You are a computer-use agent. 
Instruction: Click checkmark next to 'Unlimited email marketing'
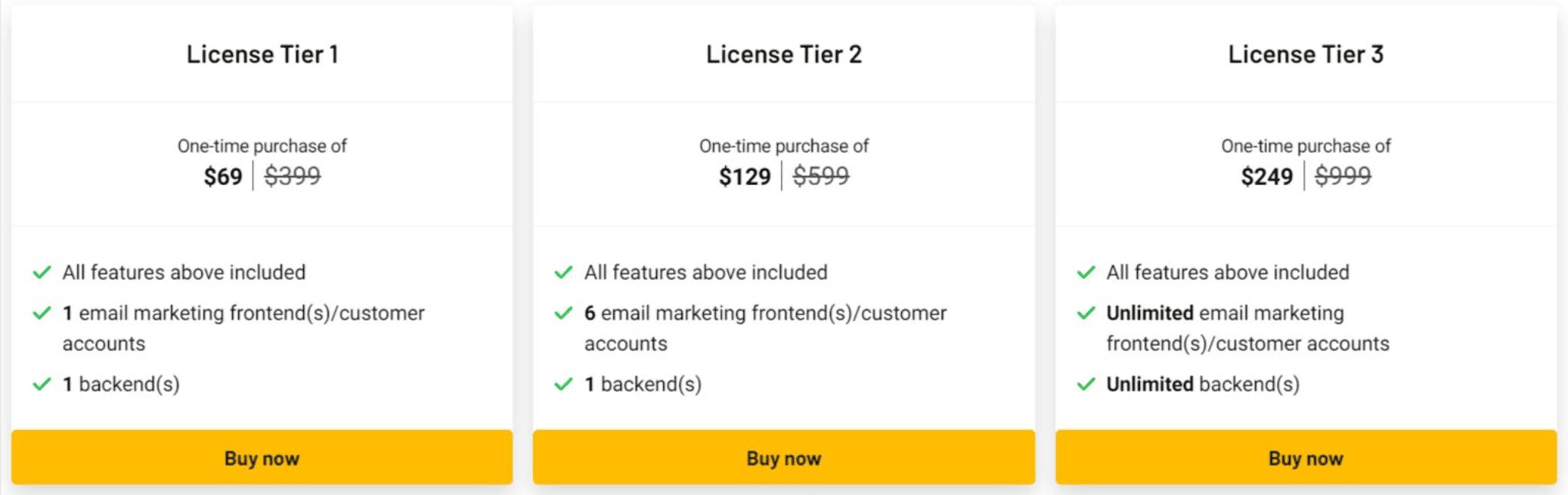coord(1086,313)
